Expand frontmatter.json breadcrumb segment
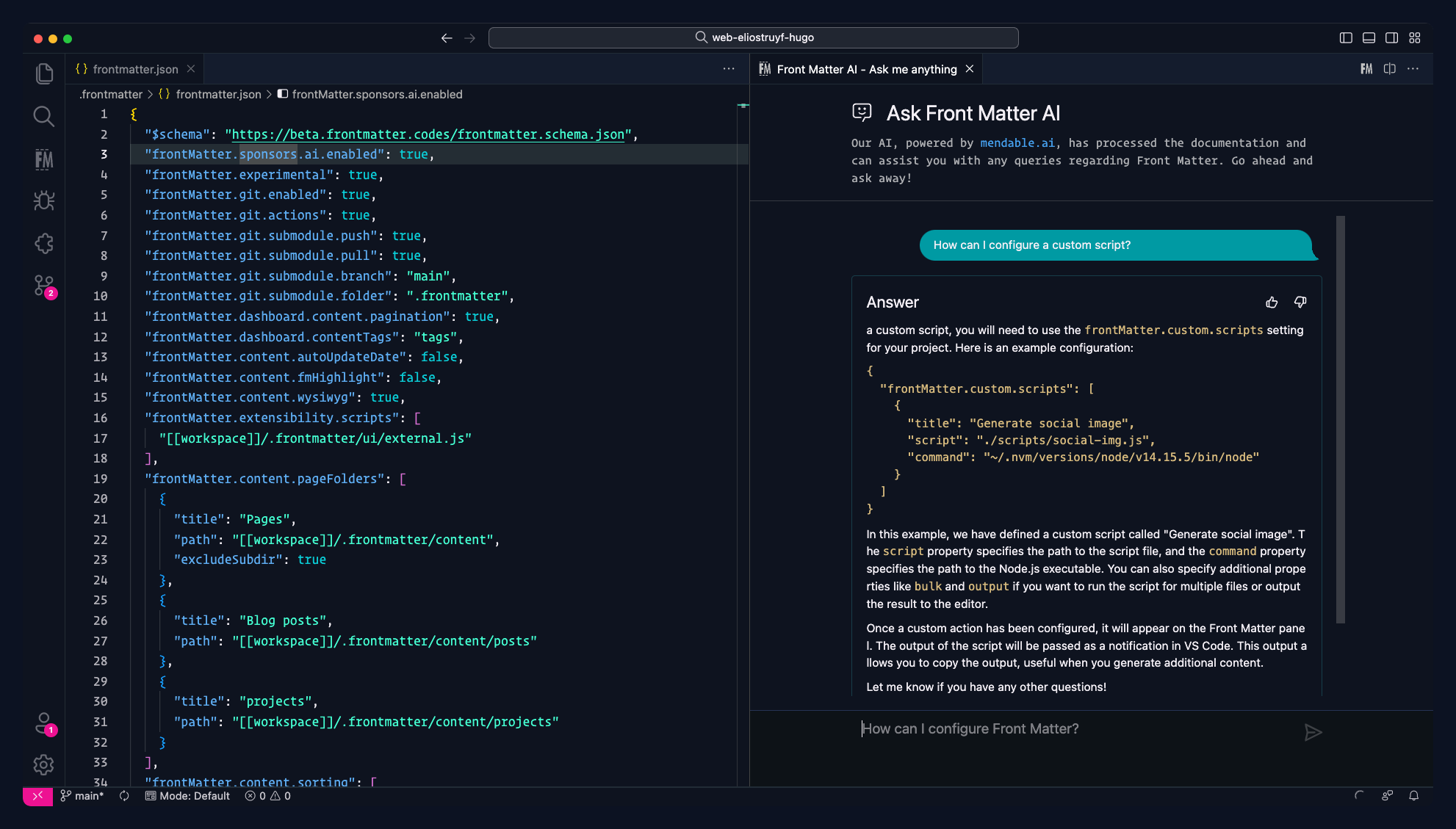The image size is (1456, 829). click(x=218, y=94)
